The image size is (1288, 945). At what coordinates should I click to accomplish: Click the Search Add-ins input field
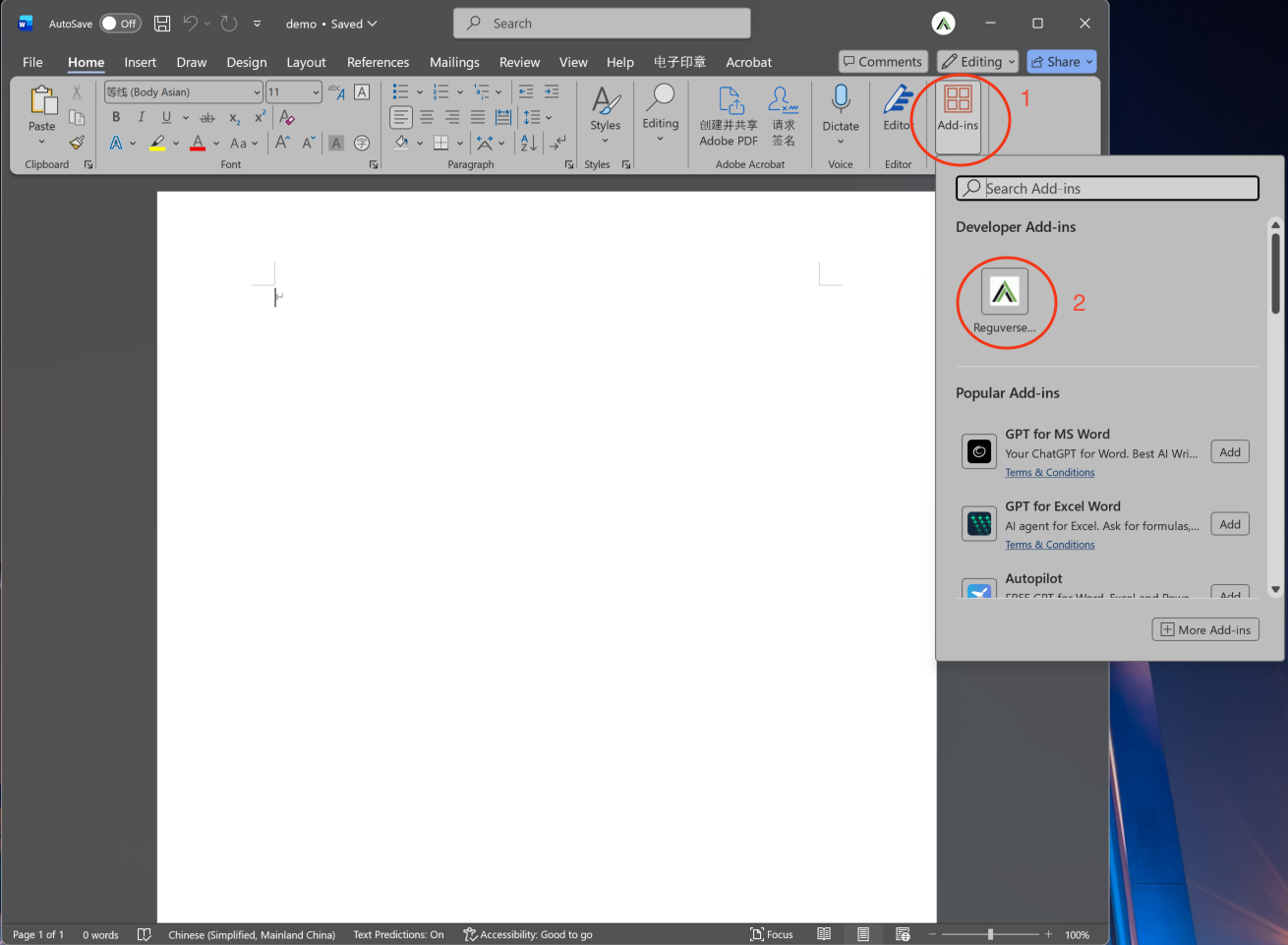click(x=1106, y=188)
